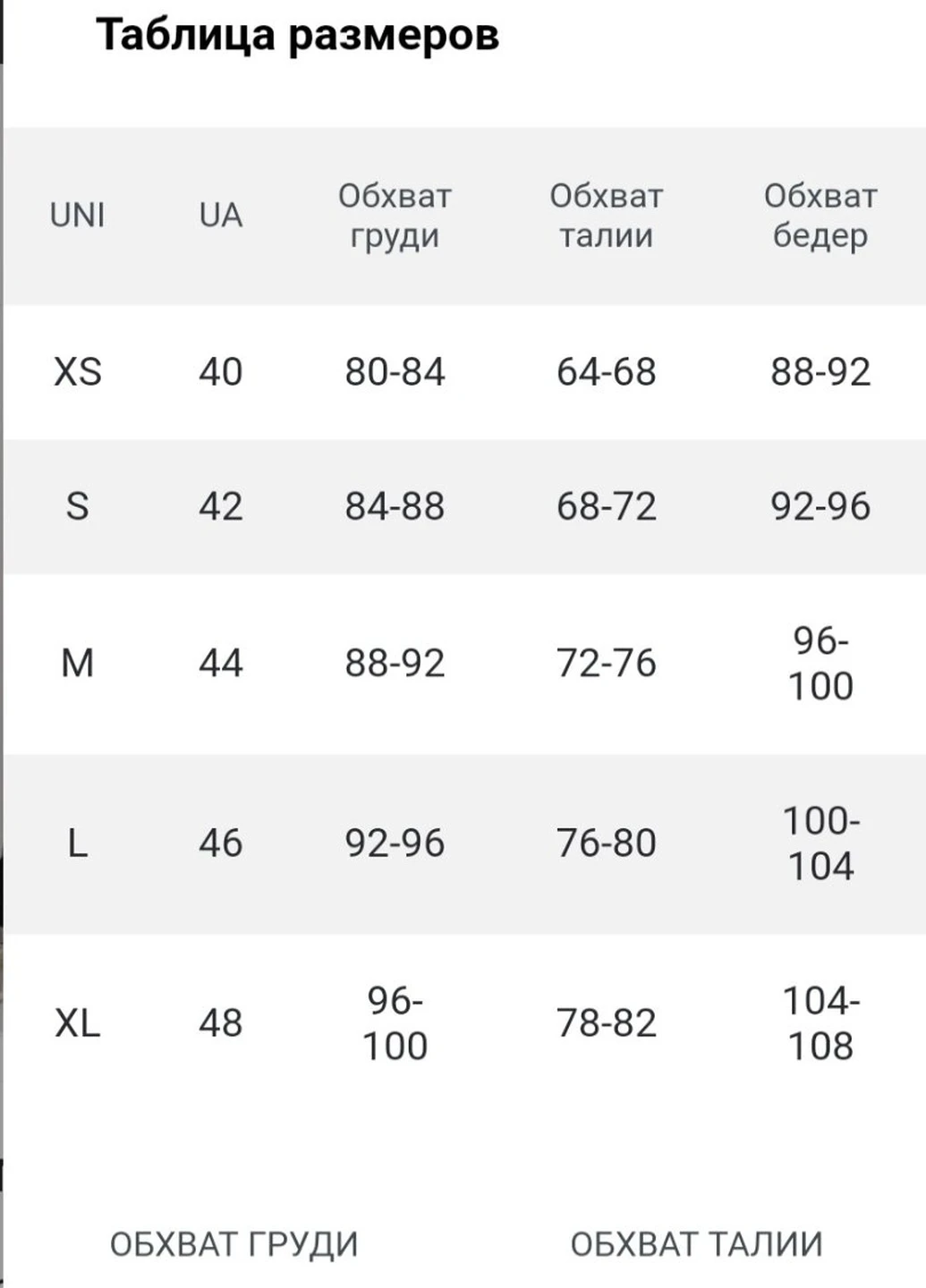This screenshot has height=1288, width=926.
Task: Click waist value 78-82 cell
Action: pyautogui.click(x=607, y=1023)
